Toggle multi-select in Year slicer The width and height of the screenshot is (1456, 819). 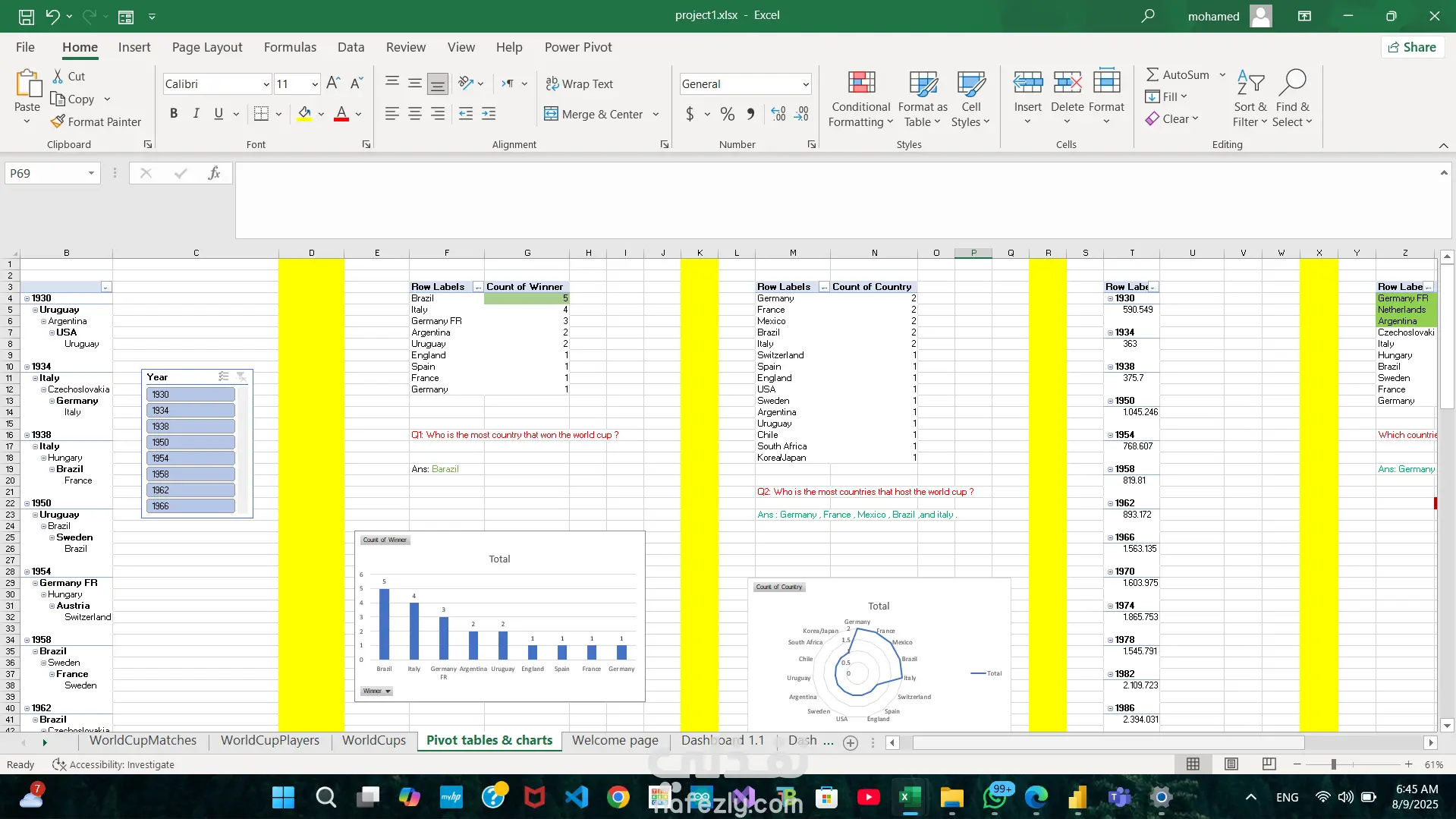(x=224, y=377)
